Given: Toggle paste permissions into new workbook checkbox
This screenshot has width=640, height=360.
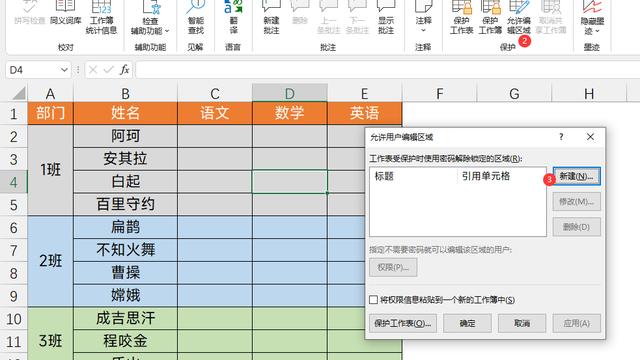Looking at the screenshot, I should coord(373,300).
